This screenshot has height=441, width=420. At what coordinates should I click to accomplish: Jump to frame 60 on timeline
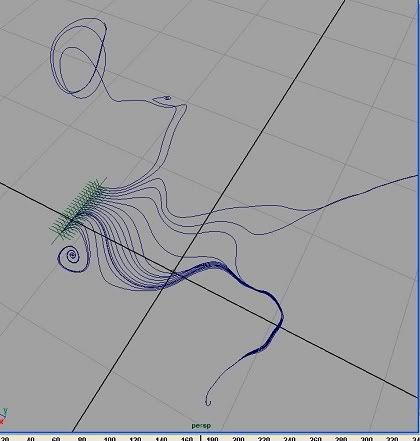[56, 439]
